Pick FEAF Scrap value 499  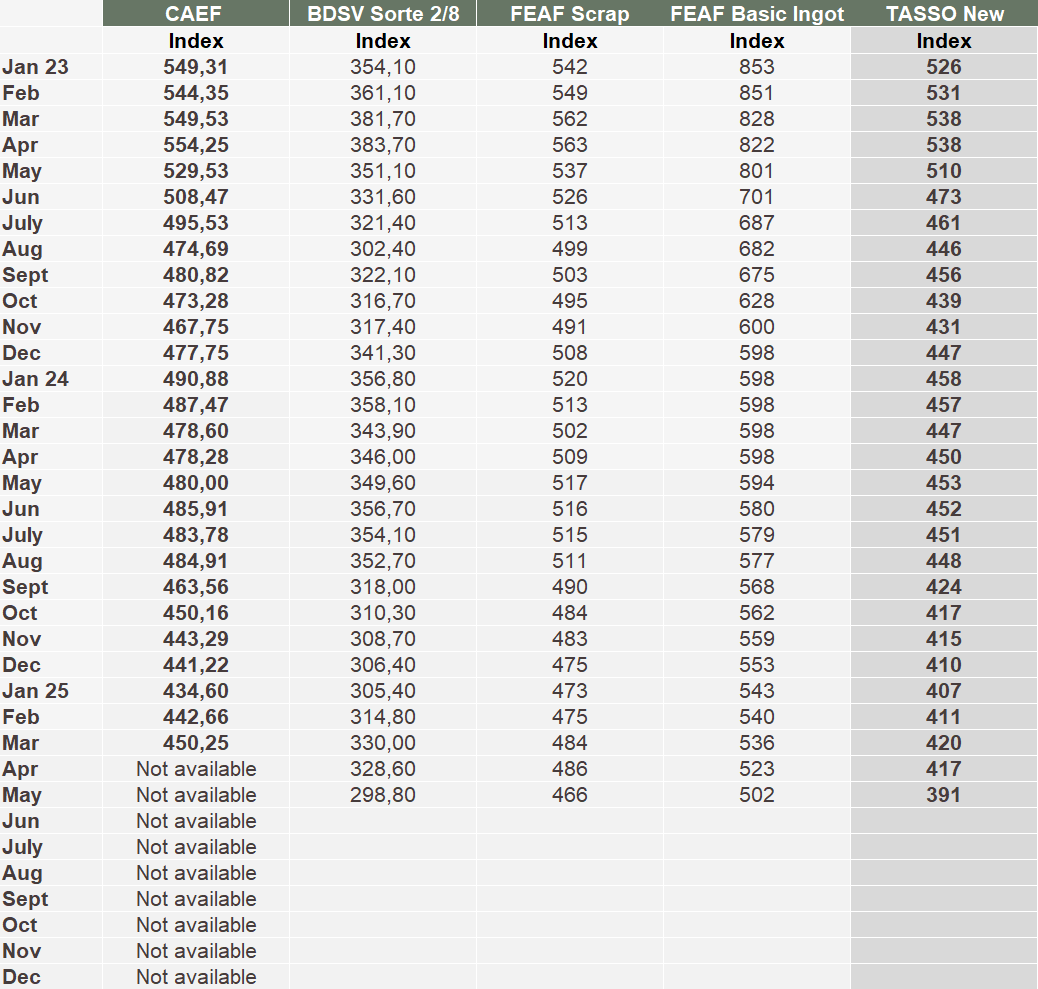click(570, 249)
